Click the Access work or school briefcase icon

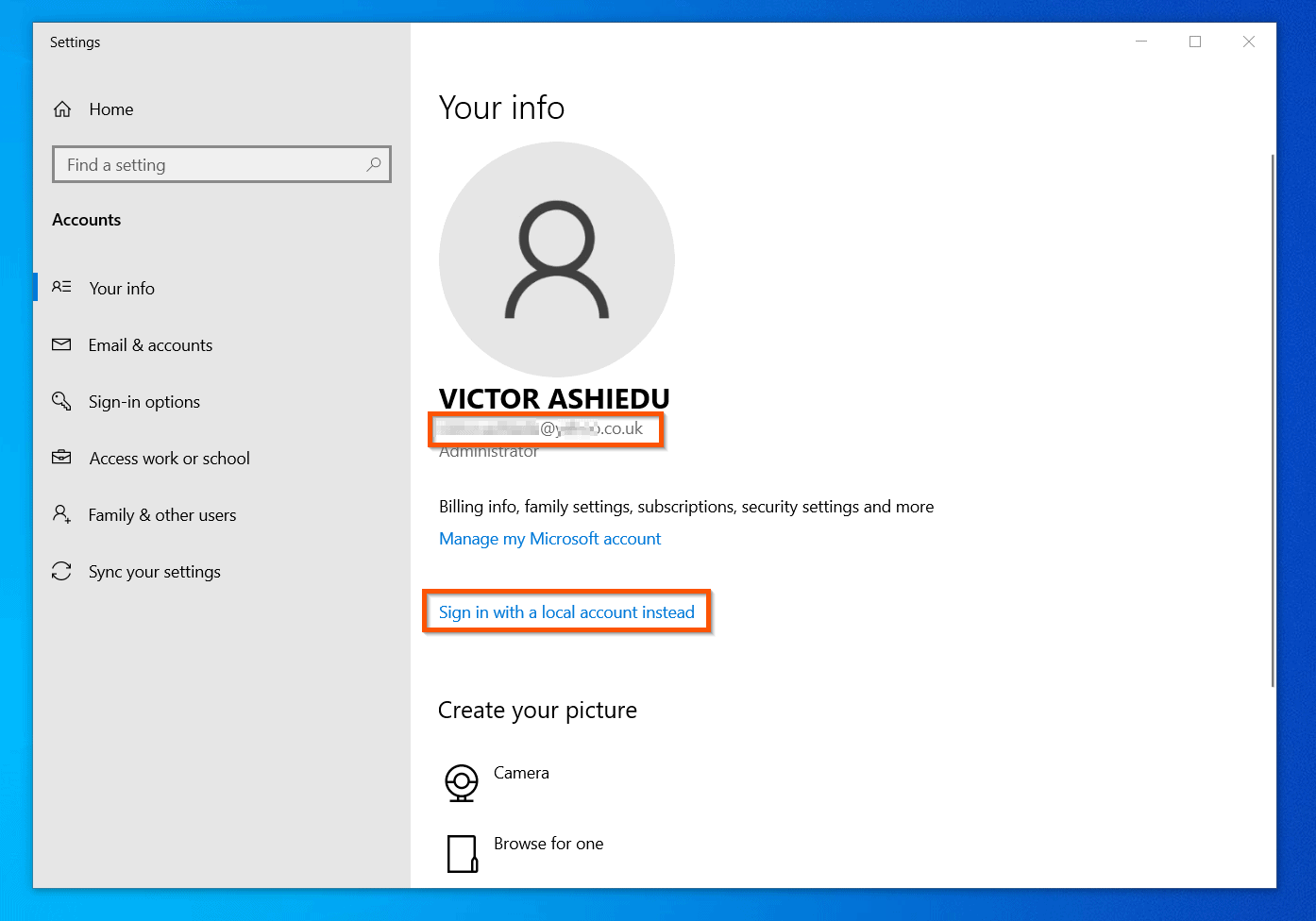61,458
